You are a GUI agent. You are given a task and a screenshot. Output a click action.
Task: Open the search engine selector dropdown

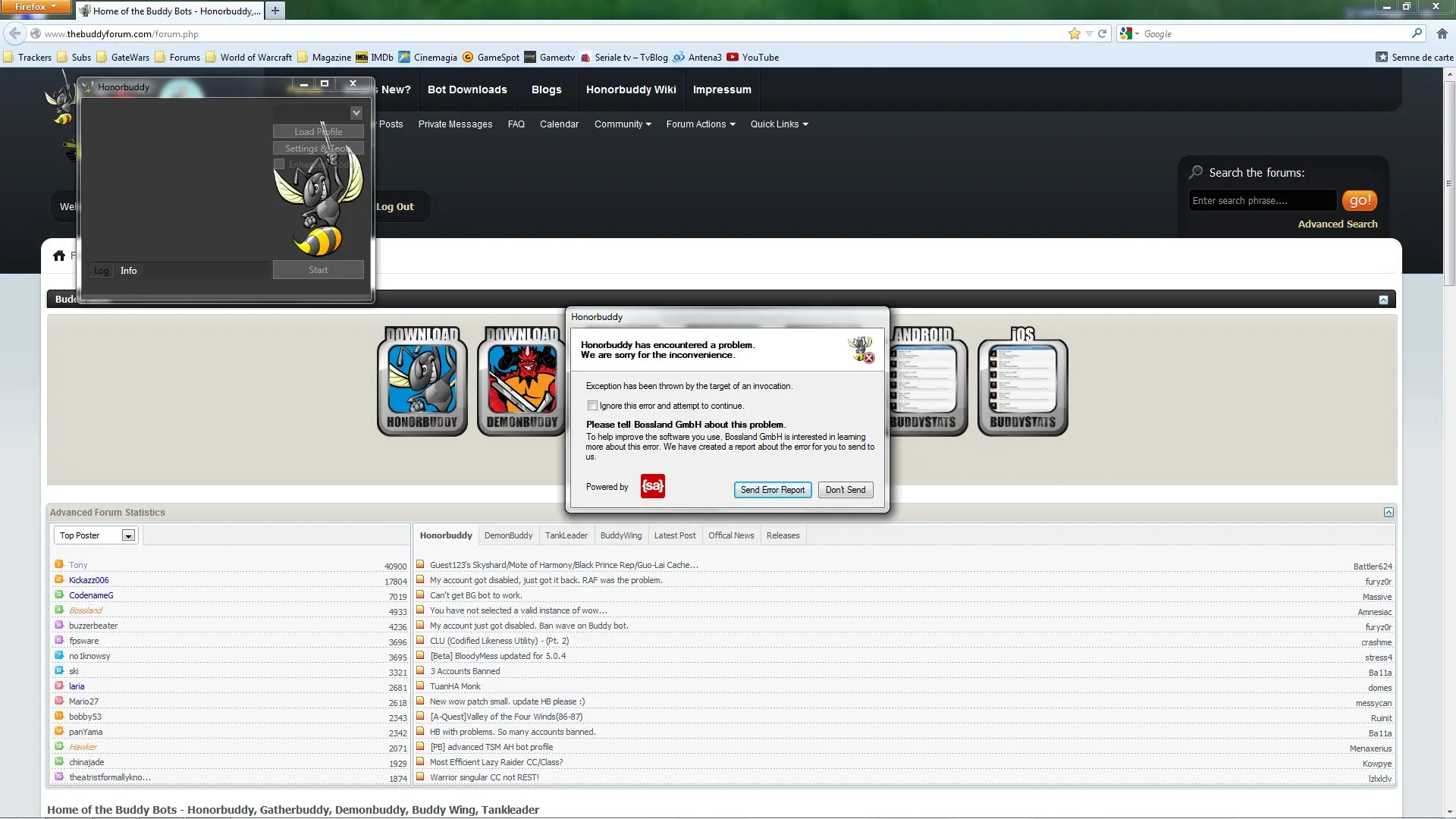(x=1129, y=33)
